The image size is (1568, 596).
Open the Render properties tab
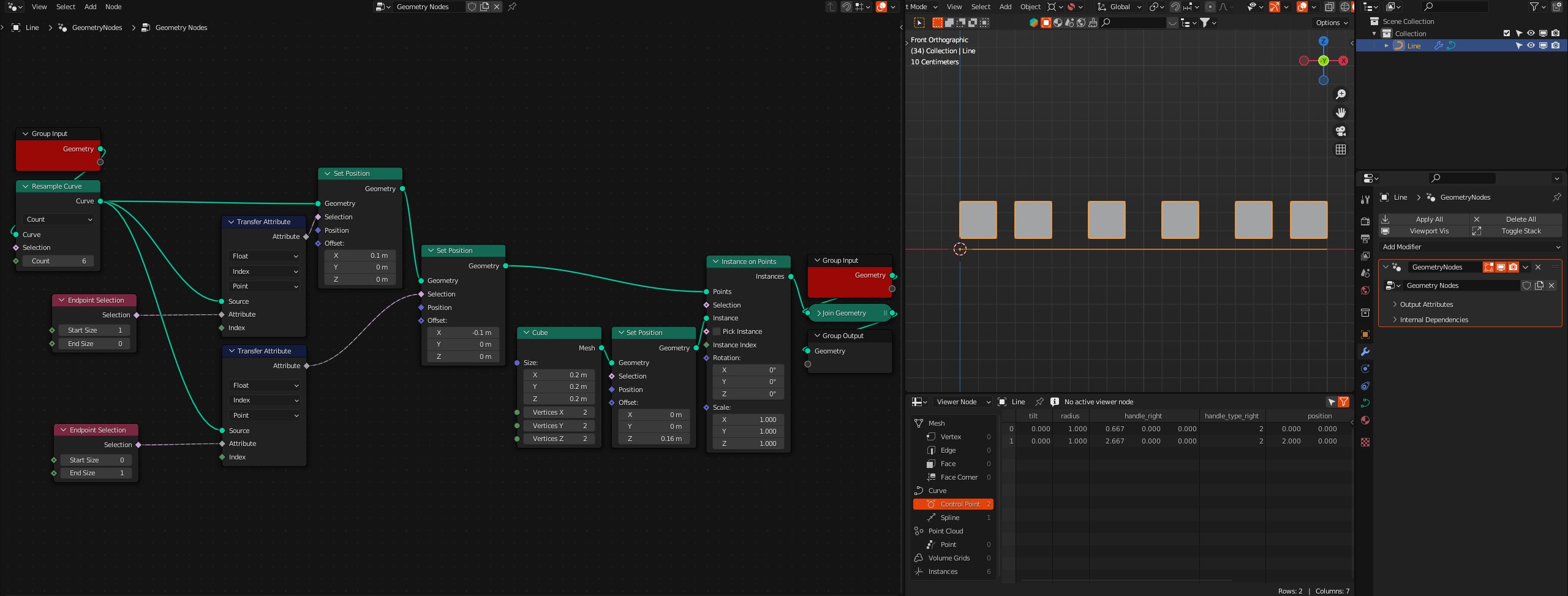[1365, 221]
